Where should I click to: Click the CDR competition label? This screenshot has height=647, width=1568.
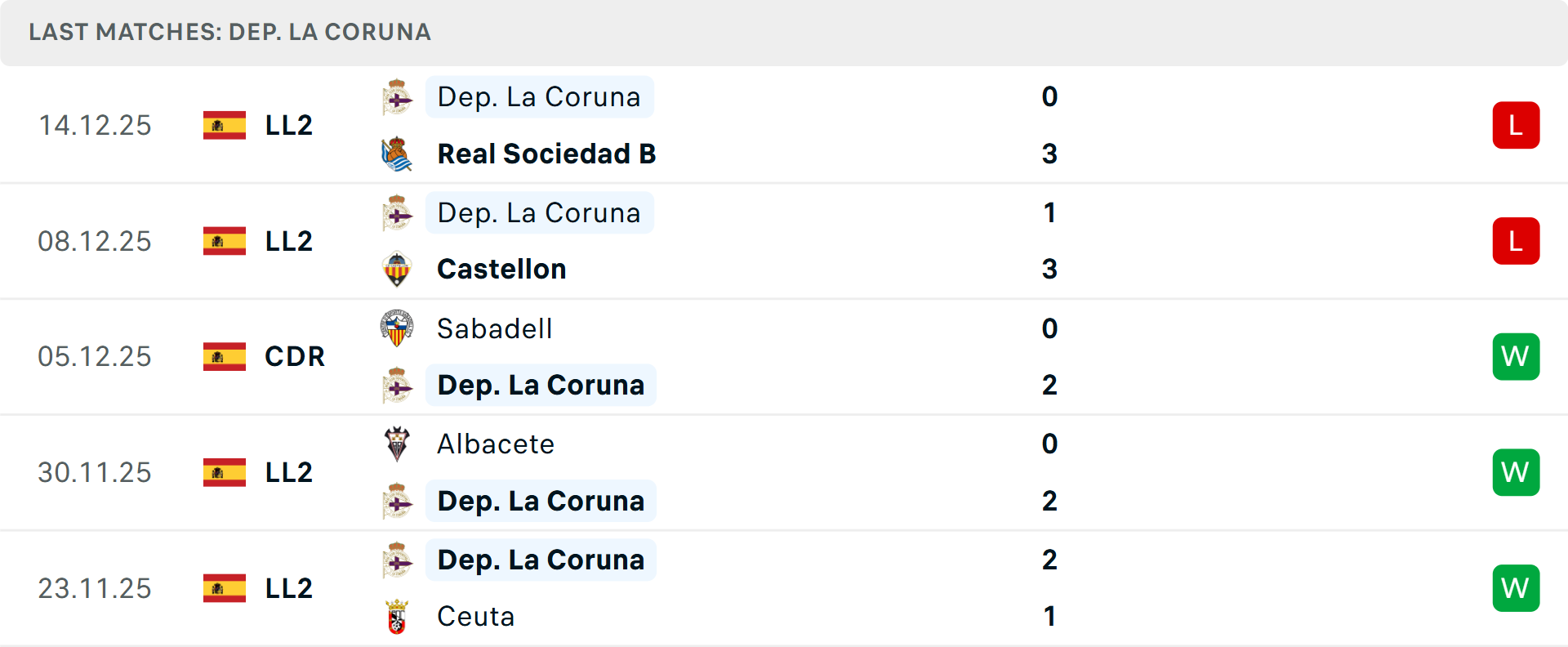295,357
